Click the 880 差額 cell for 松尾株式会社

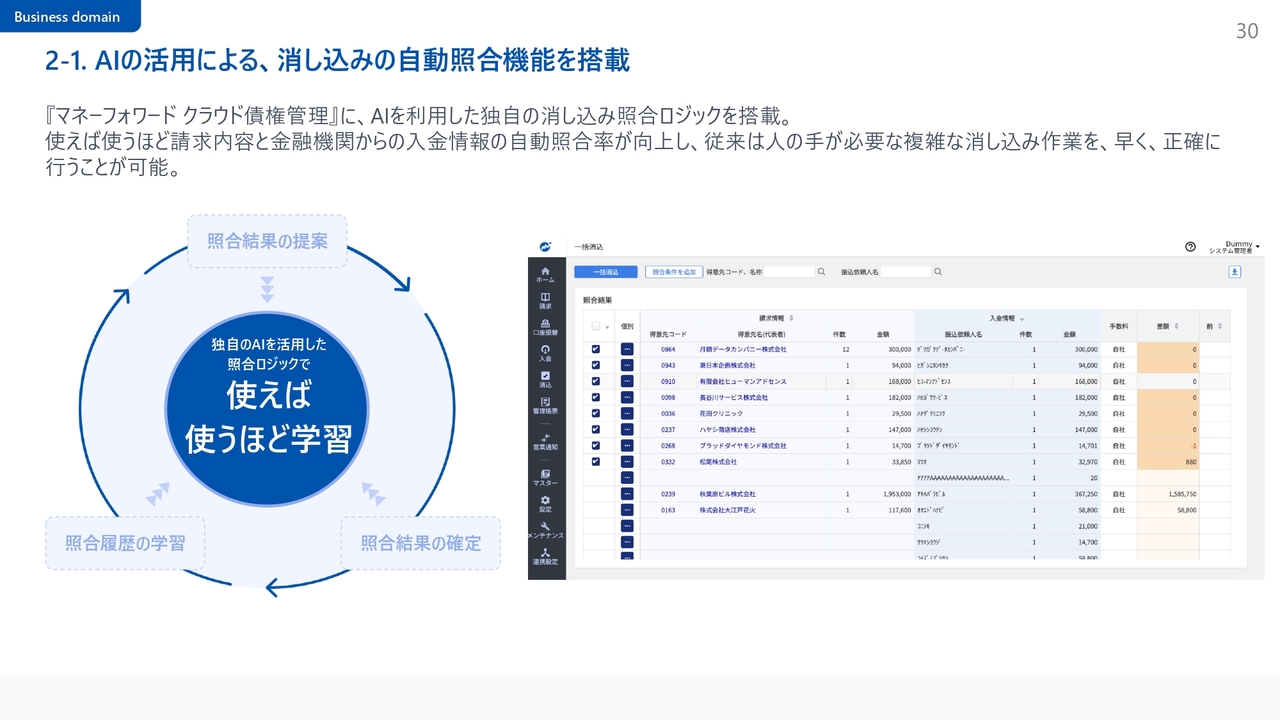pyautogui.click(x=1168, y=462)
